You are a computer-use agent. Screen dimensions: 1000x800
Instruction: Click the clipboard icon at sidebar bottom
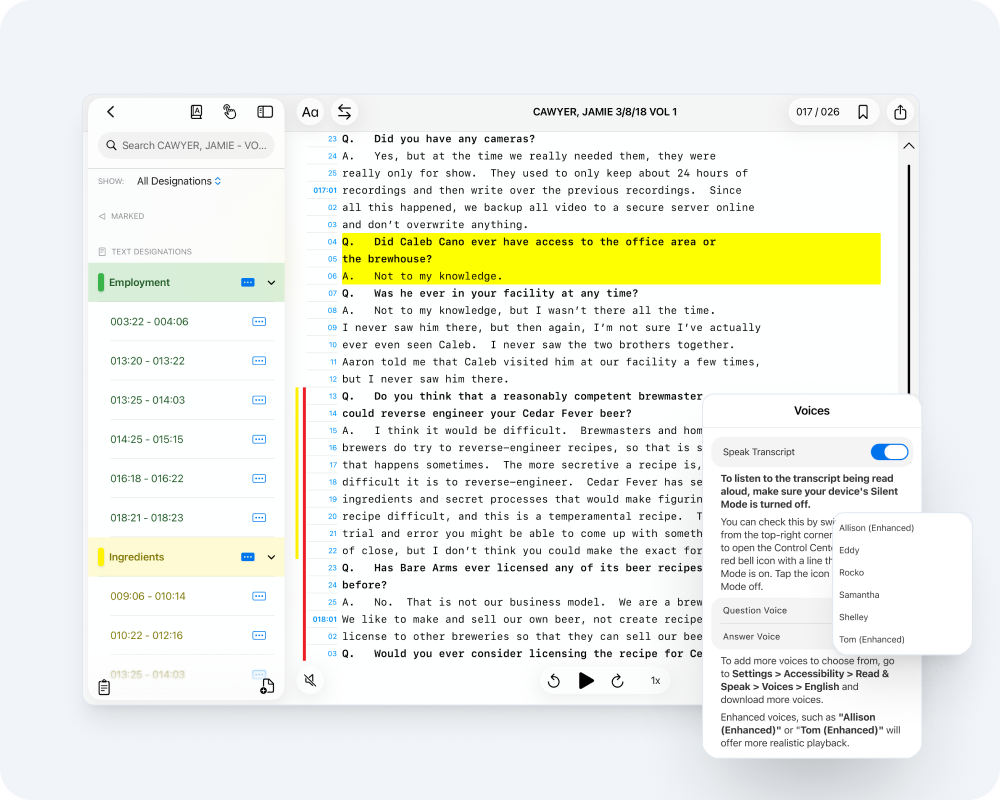click(104, 687)
